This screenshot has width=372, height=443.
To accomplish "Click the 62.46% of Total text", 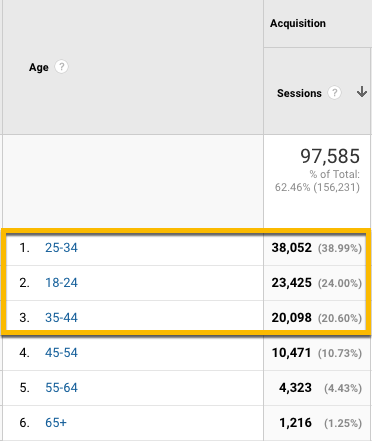I will (317, 181).
